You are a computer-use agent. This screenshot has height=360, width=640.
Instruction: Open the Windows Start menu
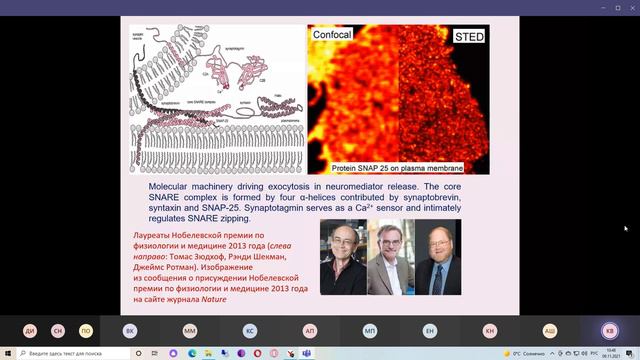coord(8,353)
